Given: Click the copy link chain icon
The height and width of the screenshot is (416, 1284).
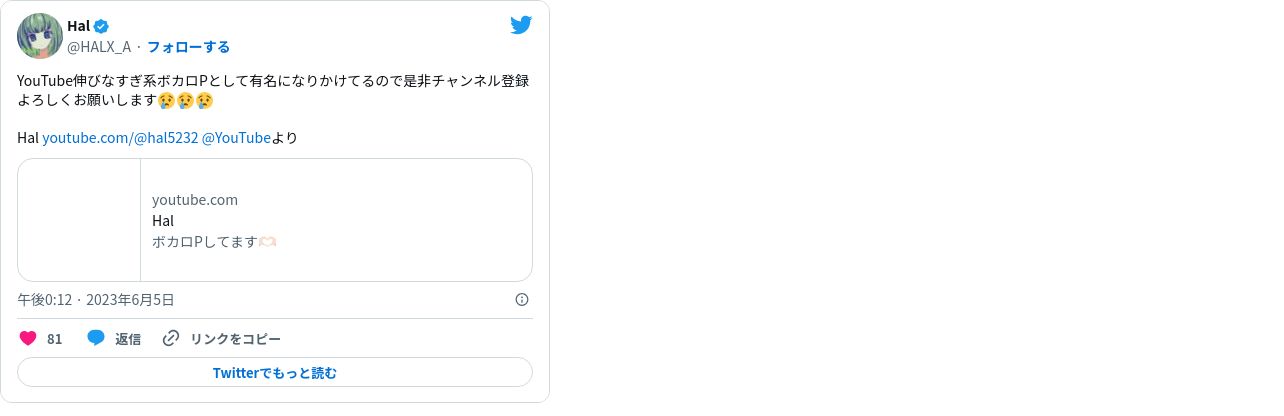Looking at the screenshot, I should (x=171, y=338).
